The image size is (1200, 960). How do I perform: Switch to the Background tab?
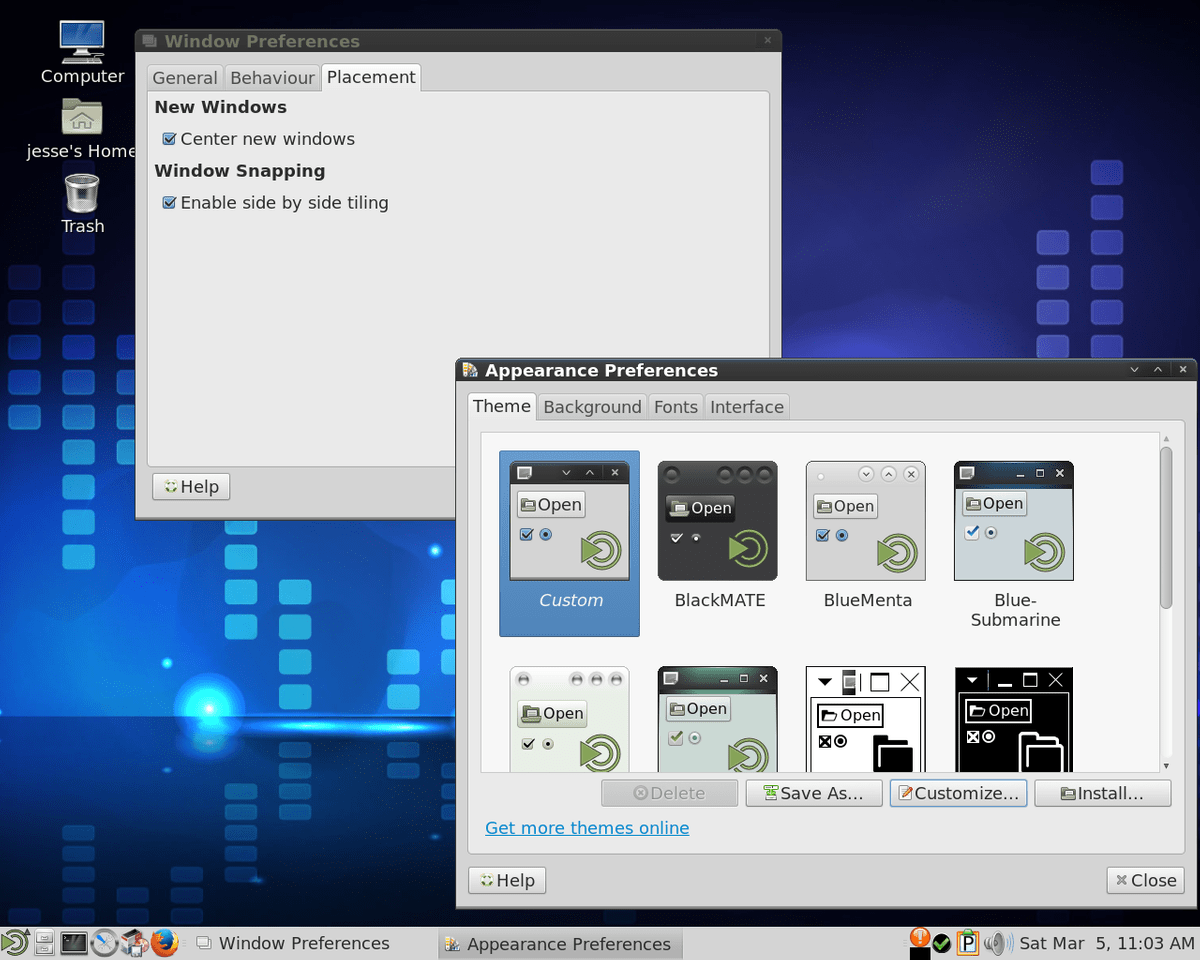(592, 407)
